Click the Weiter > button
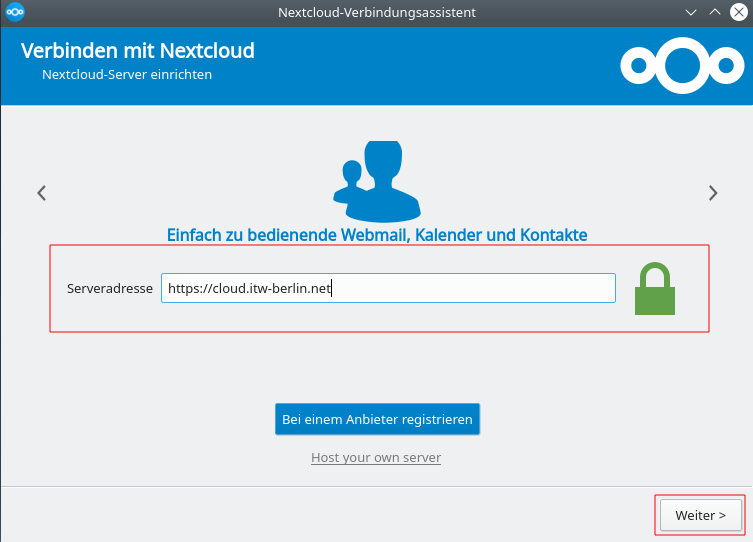 (701, 515)
